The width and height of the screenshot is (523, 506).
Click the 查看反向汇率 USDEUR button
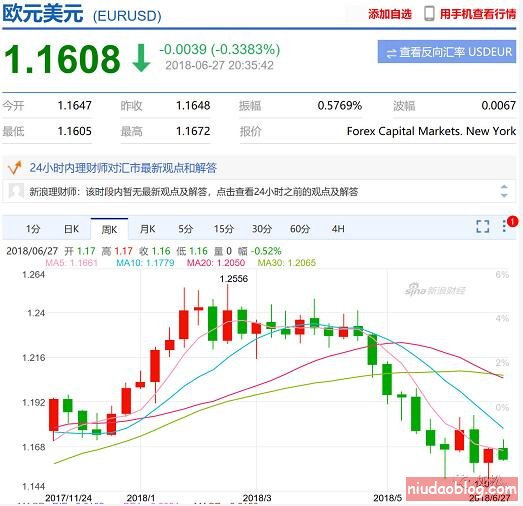click(447, 52)
